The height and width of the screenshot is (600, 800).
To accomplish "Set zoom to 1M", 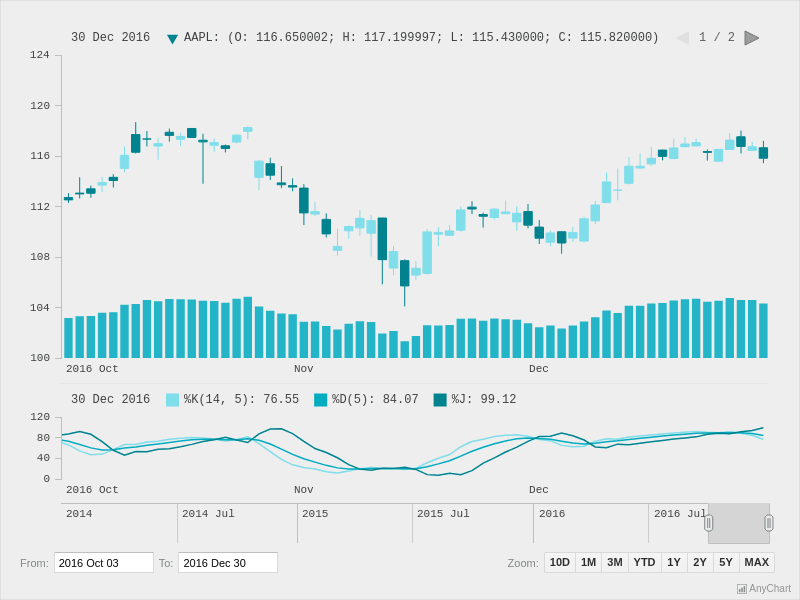I will click(588, 562).
